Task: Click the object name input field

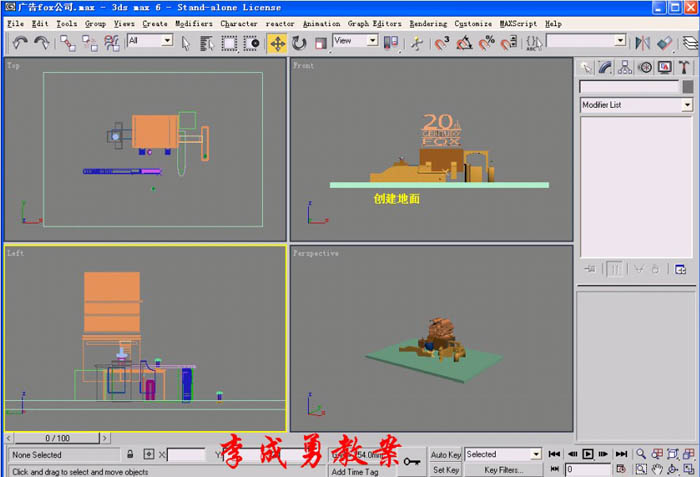Action: pos(629,86)
